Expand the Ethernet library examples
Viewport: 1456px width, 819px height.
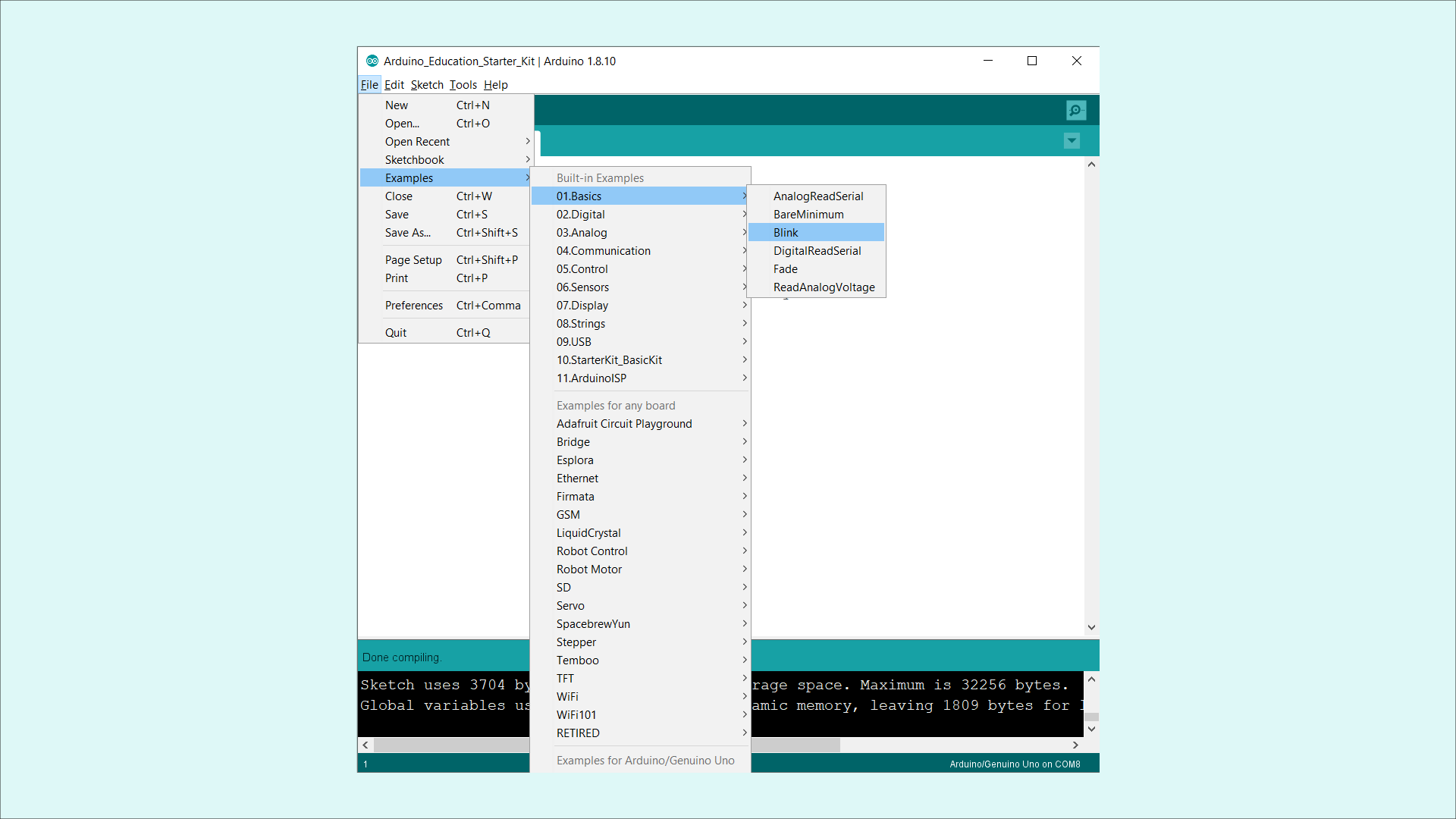point(641,479)
